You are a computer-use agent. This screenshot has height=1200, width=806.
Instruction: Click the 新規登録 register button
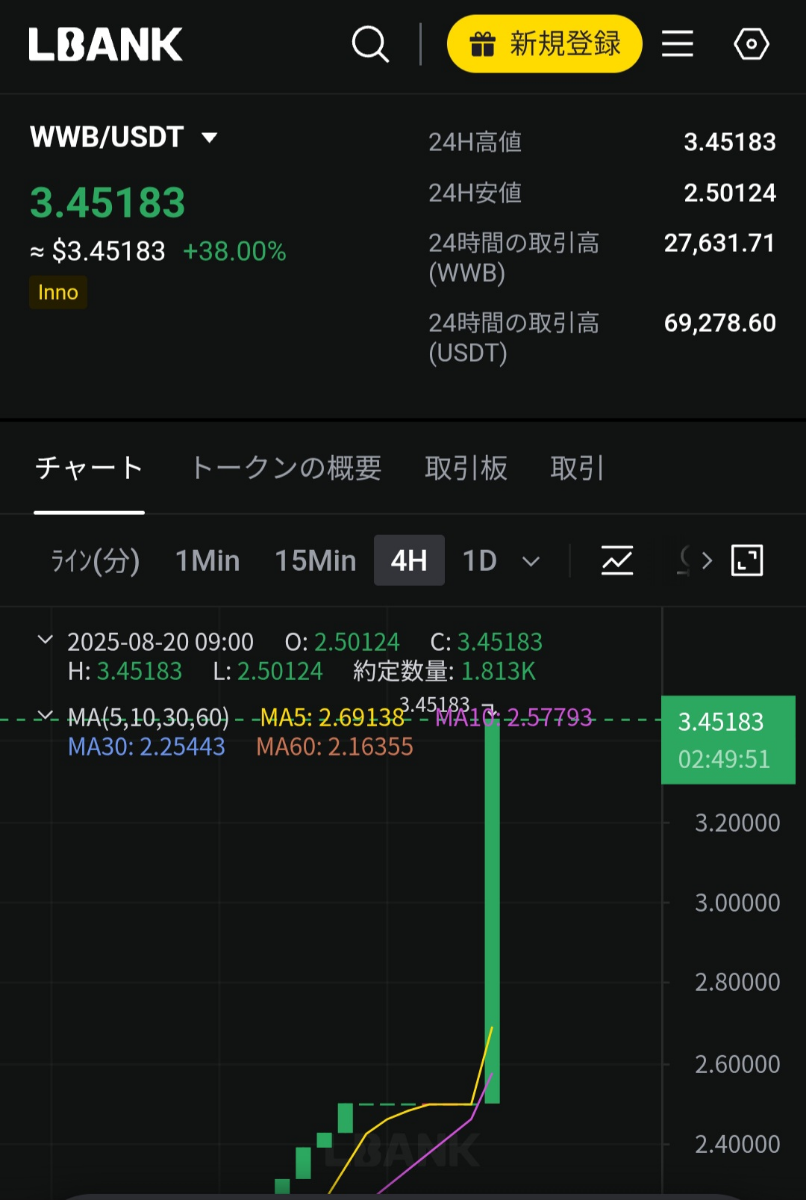pyautogui.click(x=544, y=44)
